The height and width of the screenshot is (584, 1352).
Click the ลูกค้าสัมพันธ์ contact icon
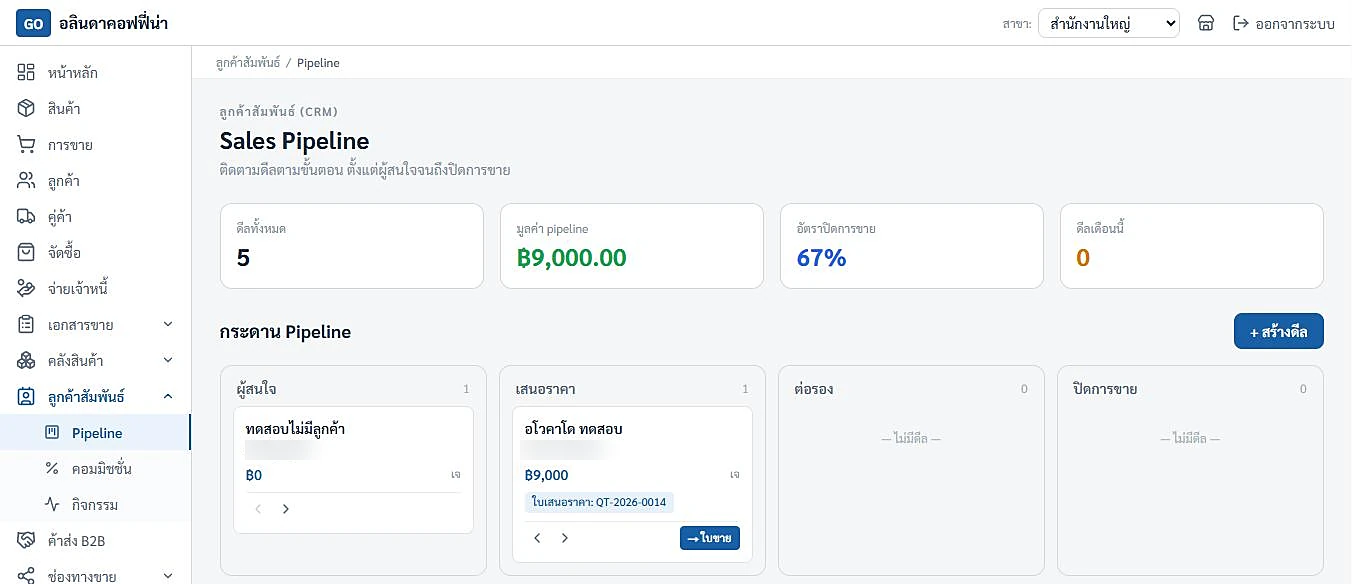coord(26,397)
